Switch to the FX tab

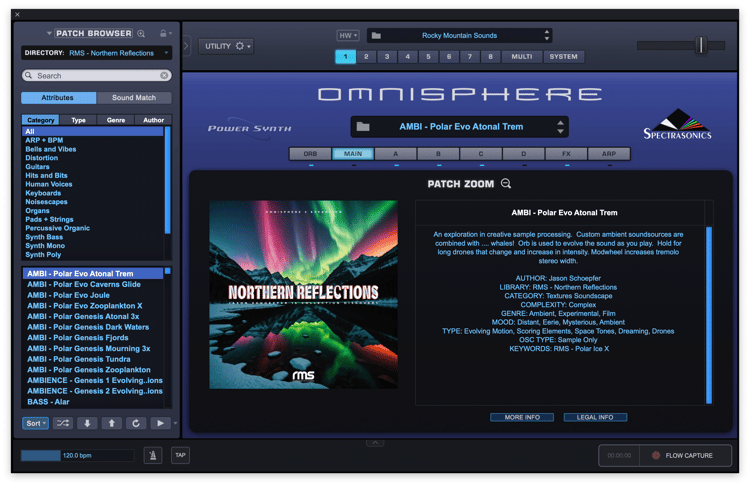point(566,154)
